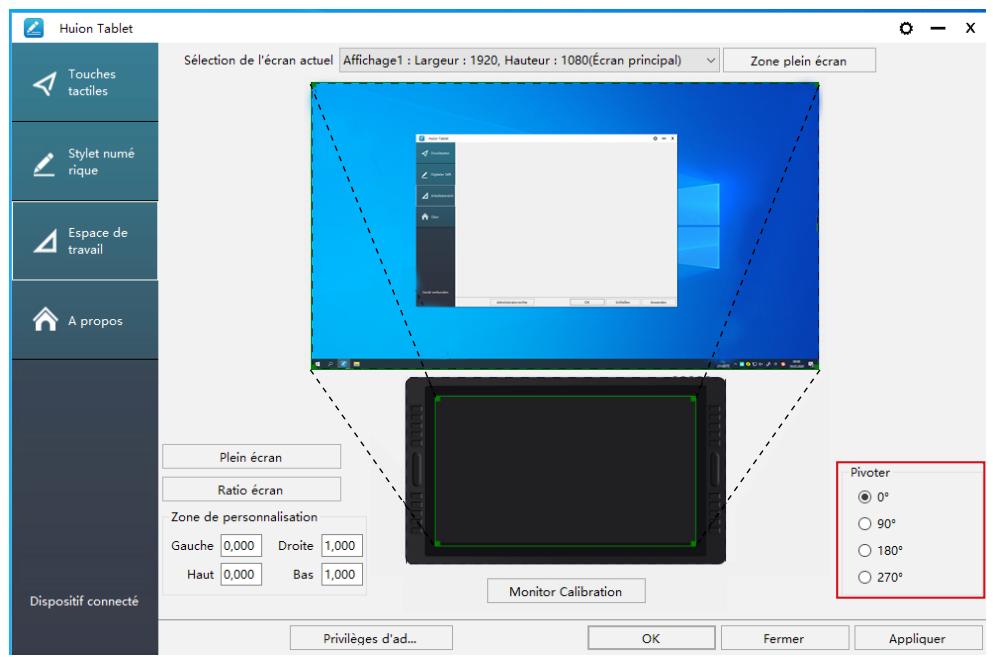Image resolution: width=993 pixels, height=657 pixels.
Task: Minimize the Huion Tablet window
Action: coord(938,29)
